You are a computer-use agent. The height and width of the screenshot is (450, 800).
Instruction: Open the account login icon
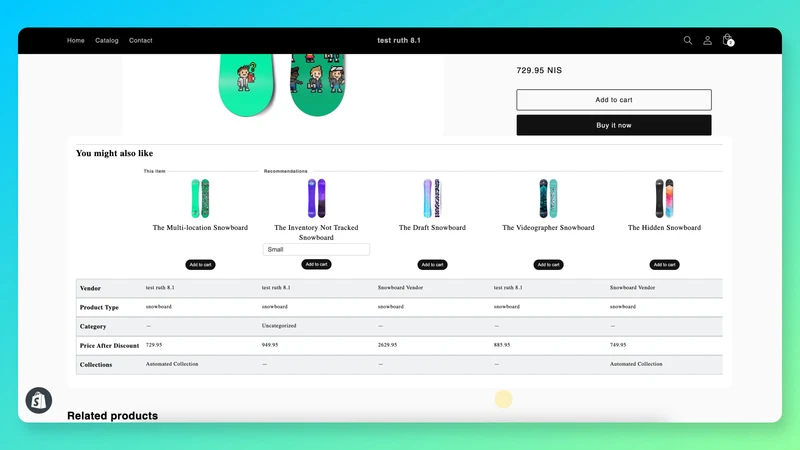[707, 40]
